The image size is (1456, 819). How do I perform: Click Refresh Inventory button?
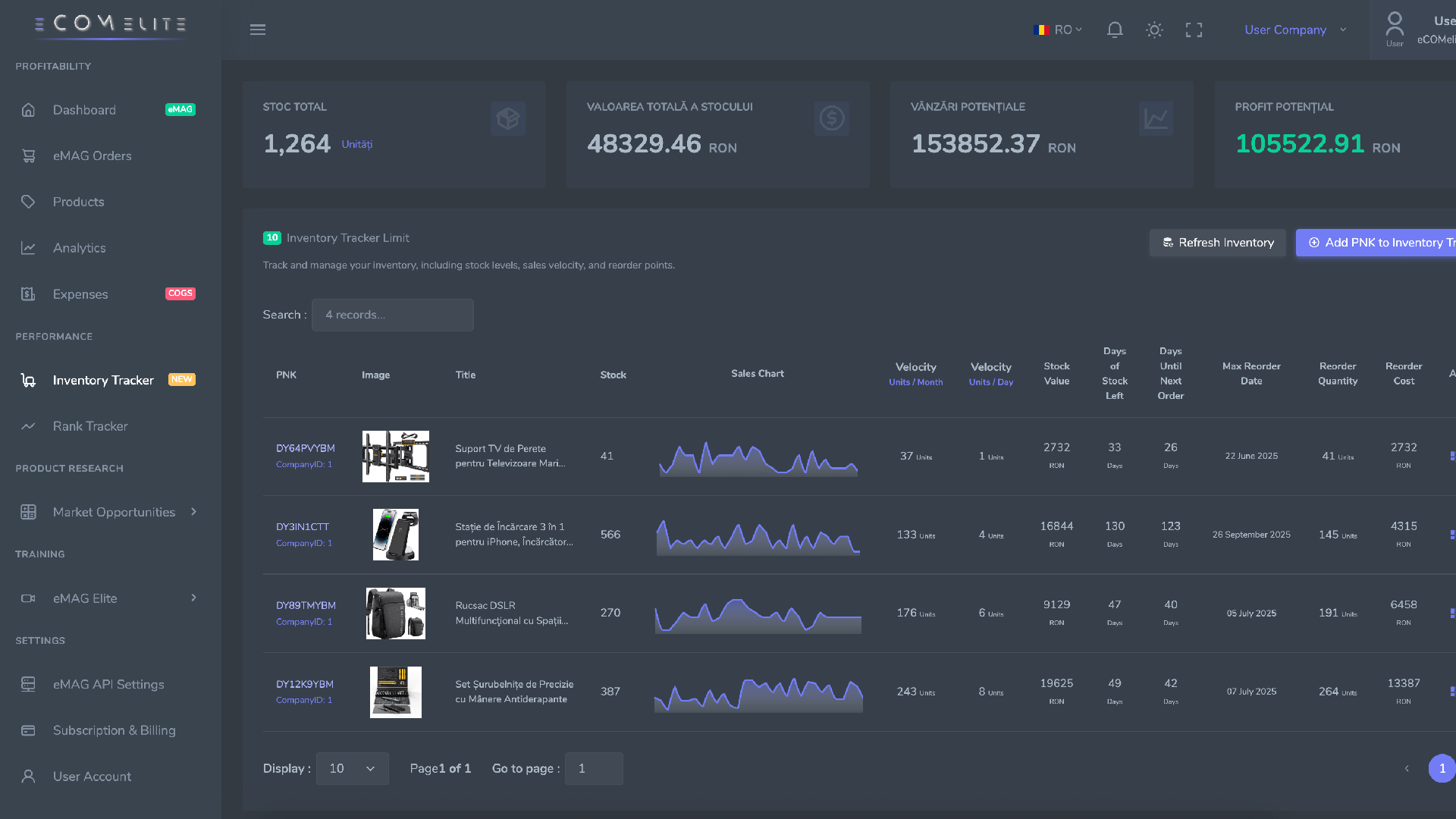click(1218, 243)
